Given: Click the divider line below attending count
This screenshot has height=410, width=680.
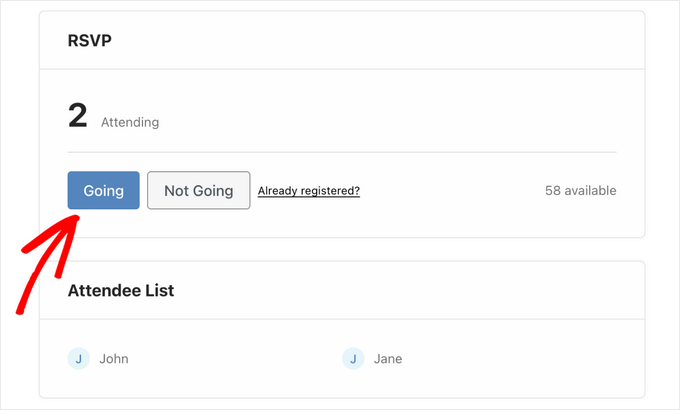Looking at the screenshot, I should (x=342, y=152).
